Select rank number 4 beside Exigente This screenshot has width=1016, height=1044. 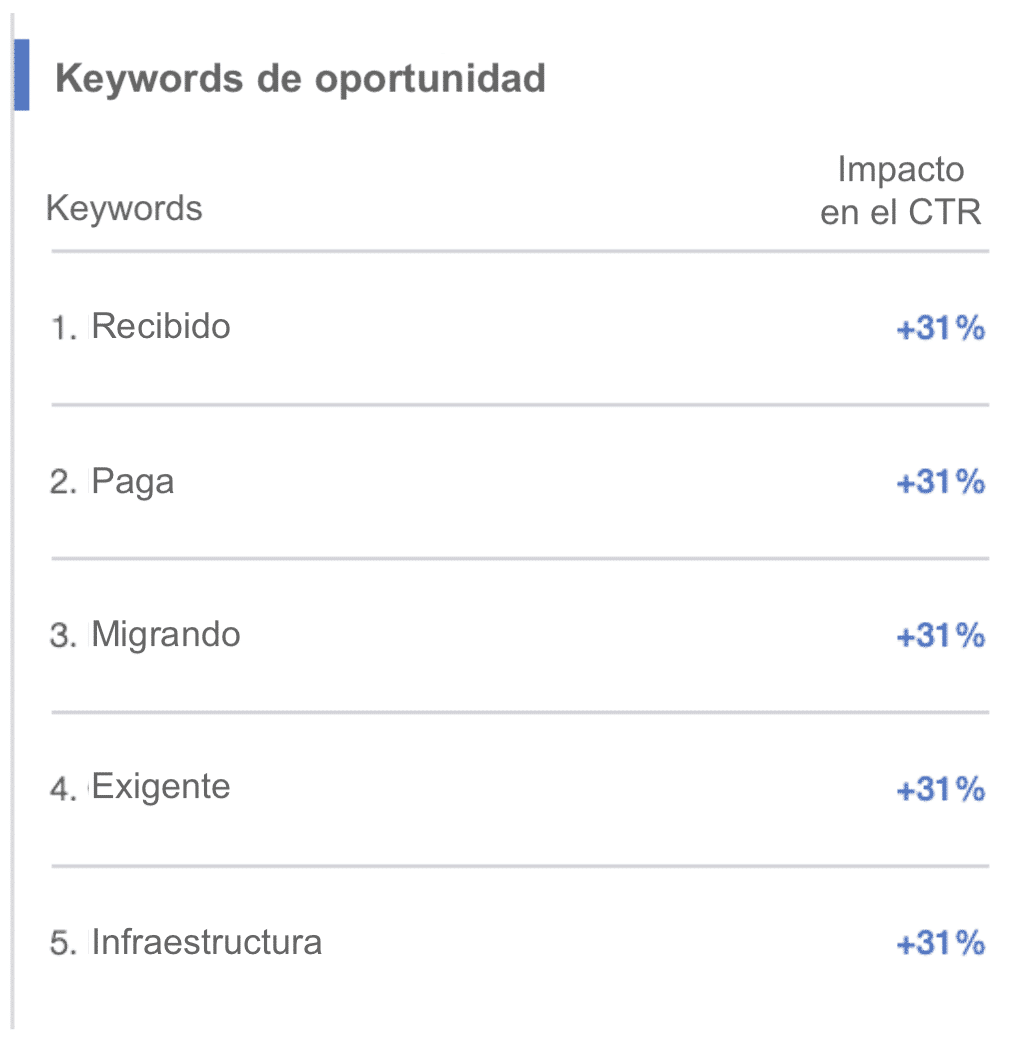pyautogui.click(x=65, y=790)
